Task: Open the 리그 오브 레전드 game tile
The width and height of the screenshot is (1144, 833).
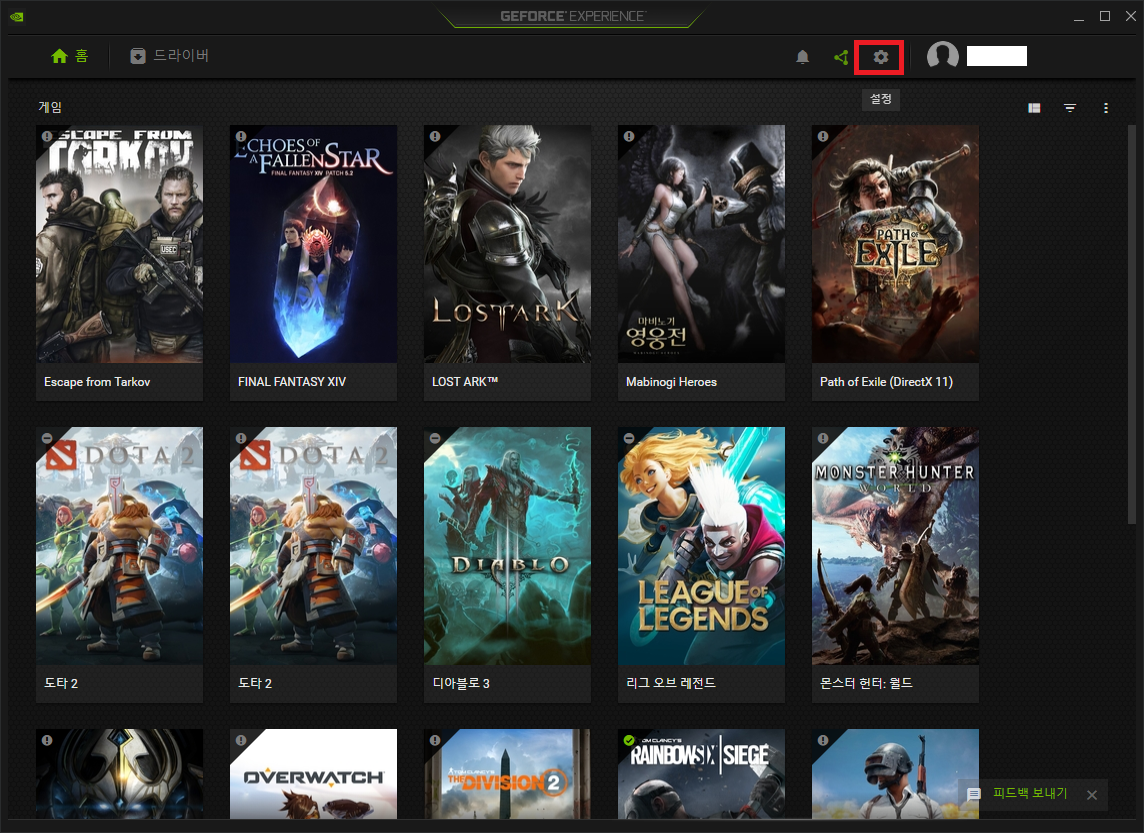Action: [702, 565]
